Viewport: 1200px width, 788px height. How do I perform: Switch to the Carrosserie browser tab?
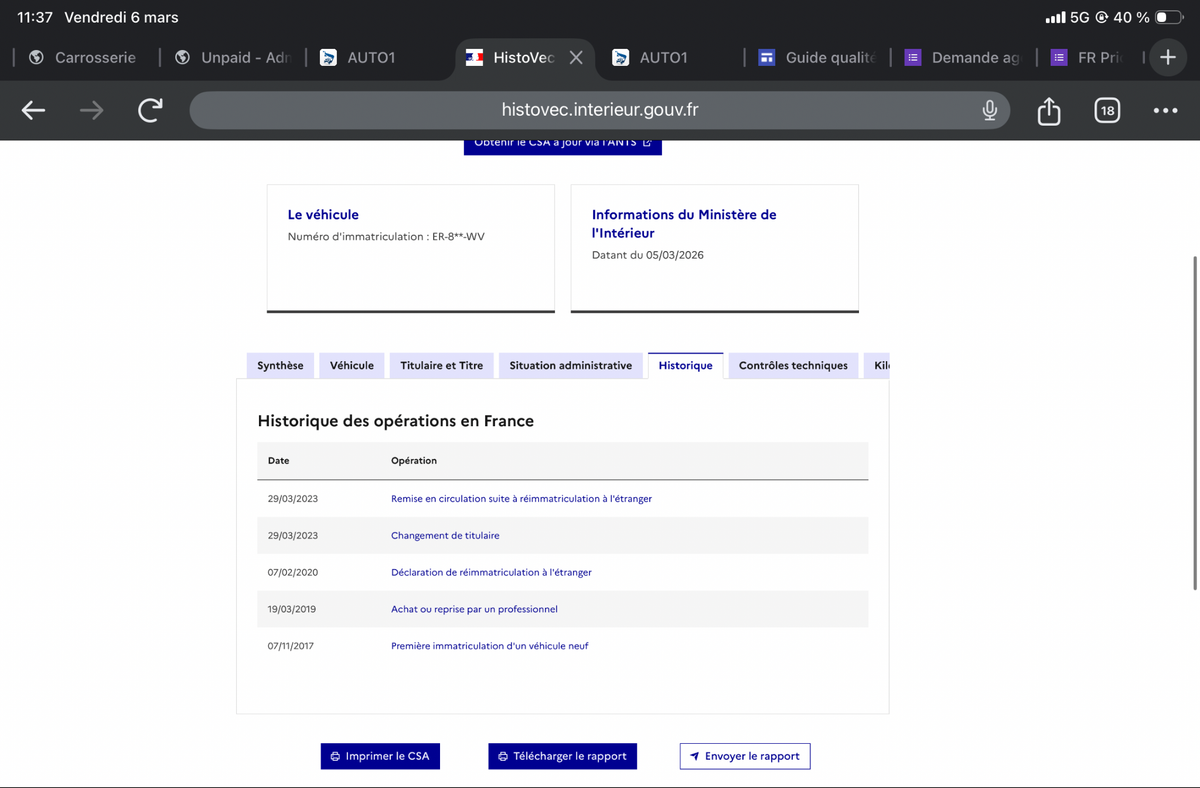coord(82,58)
